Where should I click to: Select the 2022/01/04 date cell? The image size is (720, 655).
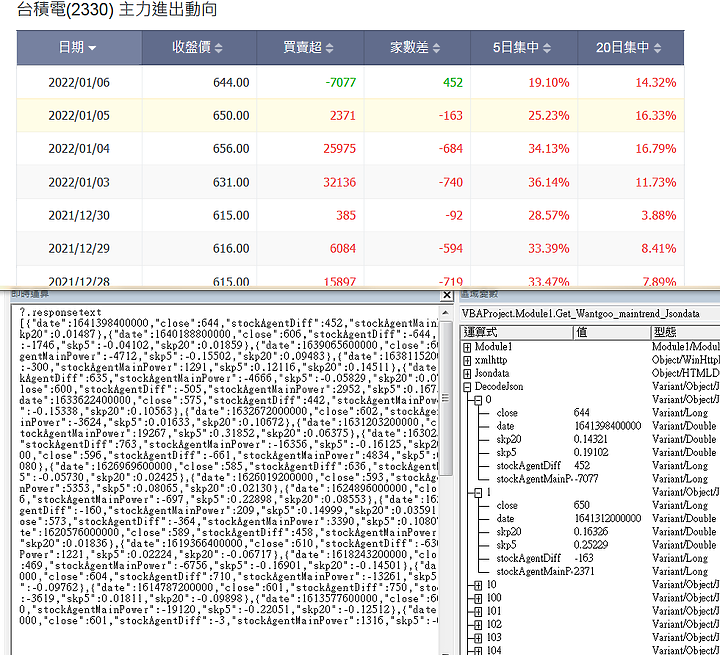[79, 149]
